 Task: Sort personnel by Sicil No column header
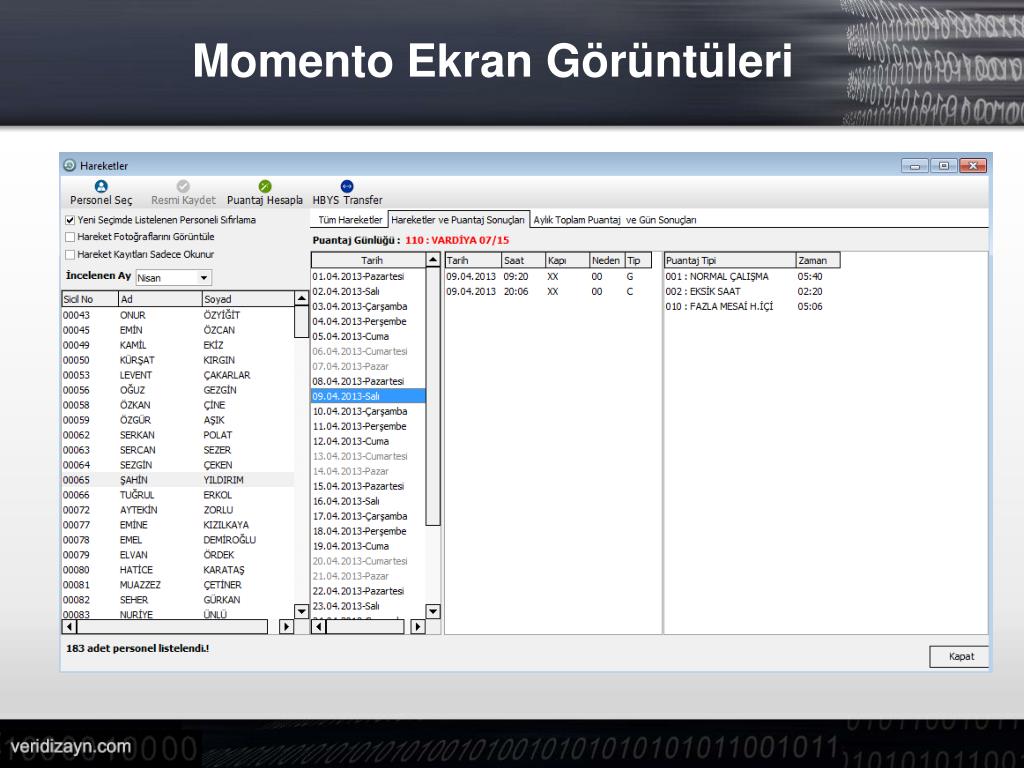(89, 299)
